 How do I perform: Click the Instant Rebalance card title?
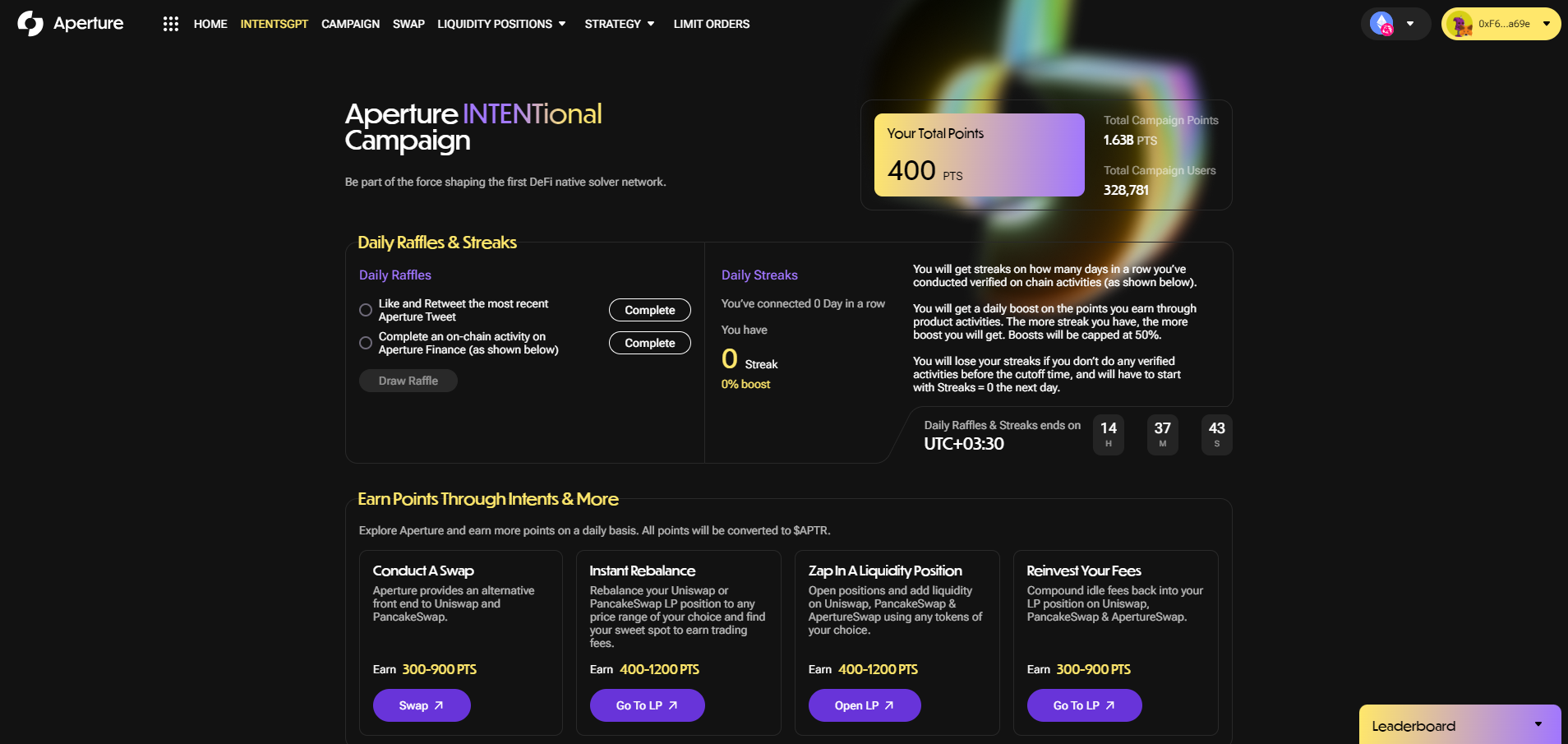[x=643, y=571]
